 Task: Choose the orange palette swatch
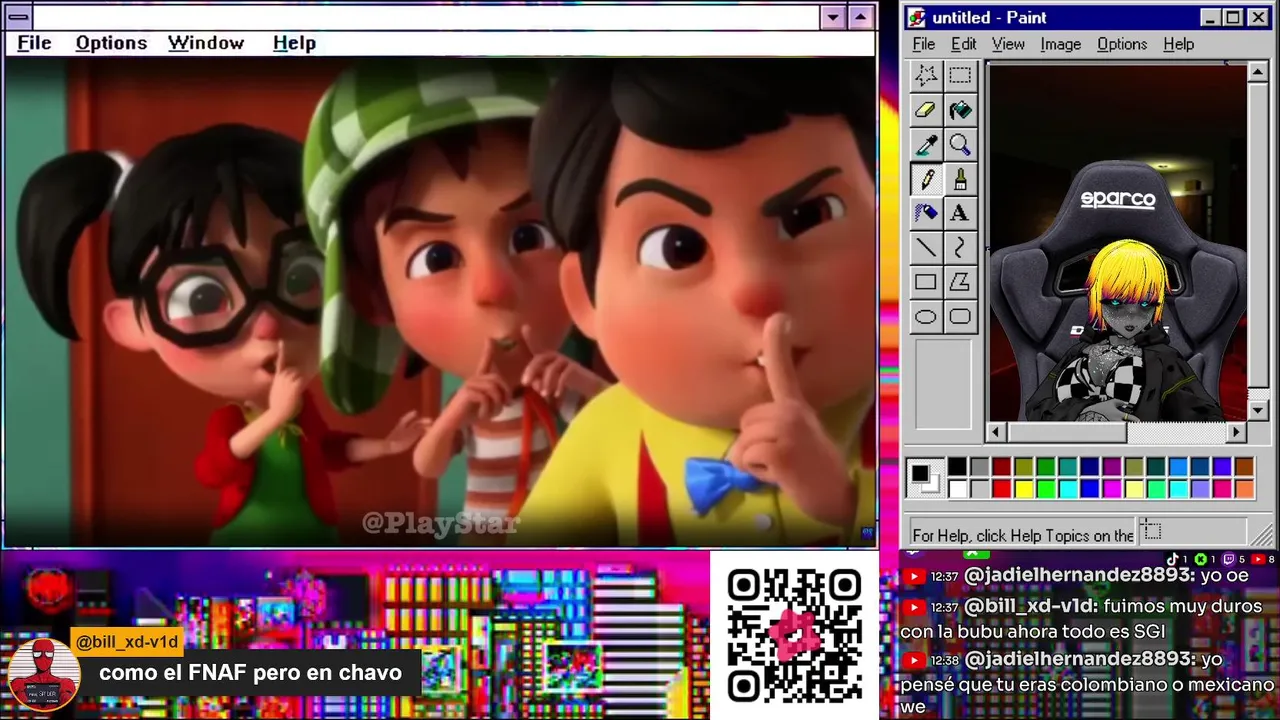1244,489
